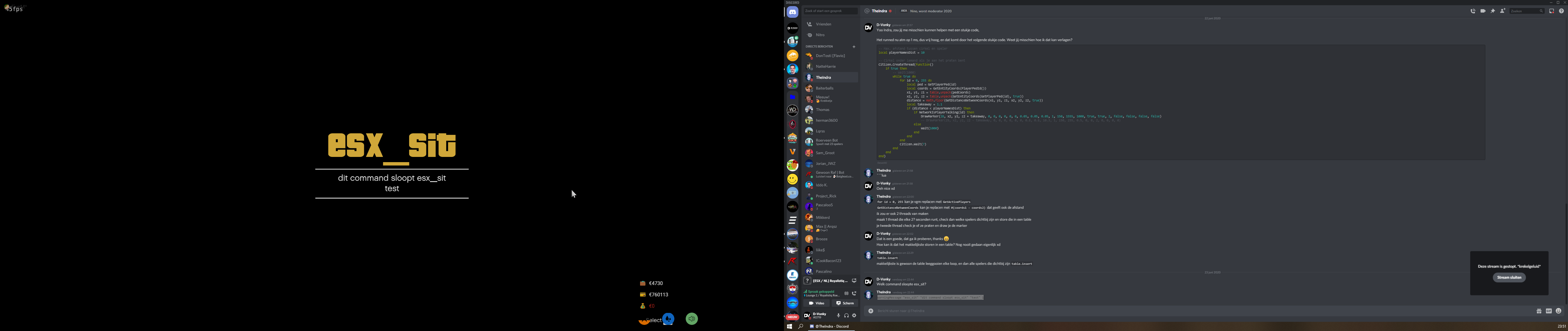Image resolution: width=1568 pixels, height=331 pixels.
Task: Disconnect from the voice channel
Action: click(x=854, y=293)
